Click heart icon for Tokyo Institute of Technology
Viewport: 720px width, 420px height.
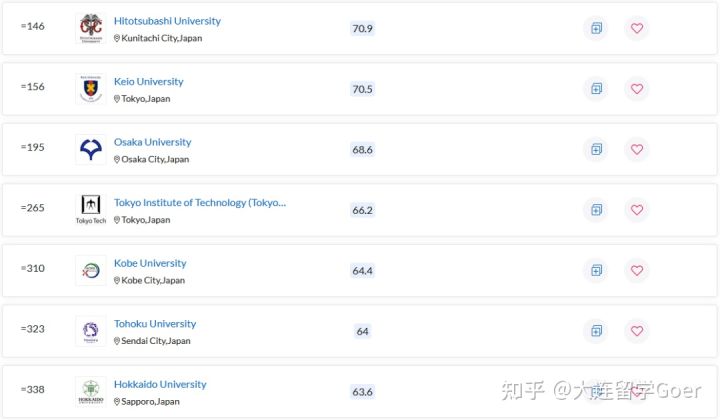click(x=636, y=210)
